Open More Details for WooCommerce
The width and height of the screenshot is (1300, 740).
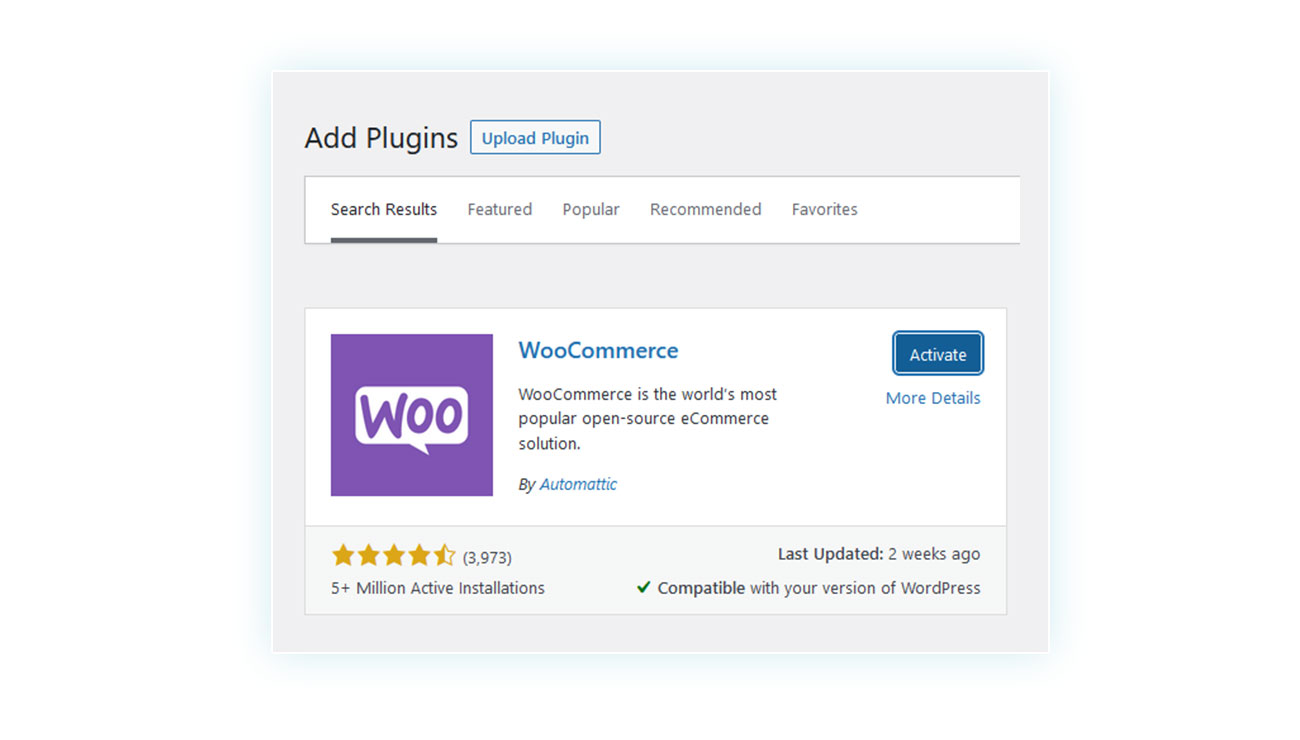tap(933, 398)
